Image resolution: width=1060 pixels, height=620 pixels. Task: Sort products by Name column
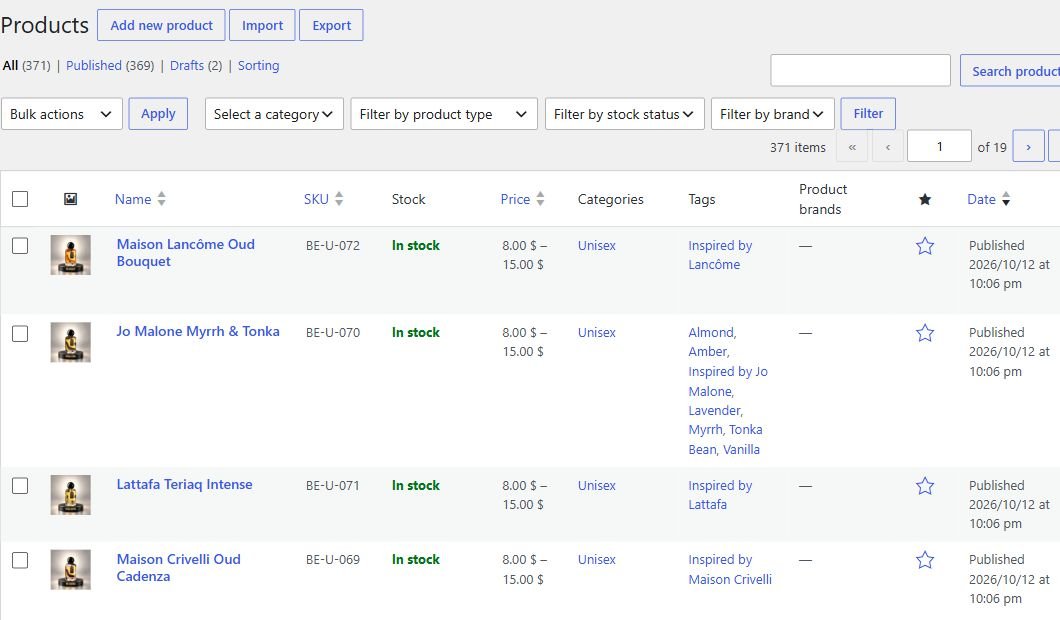140,199
